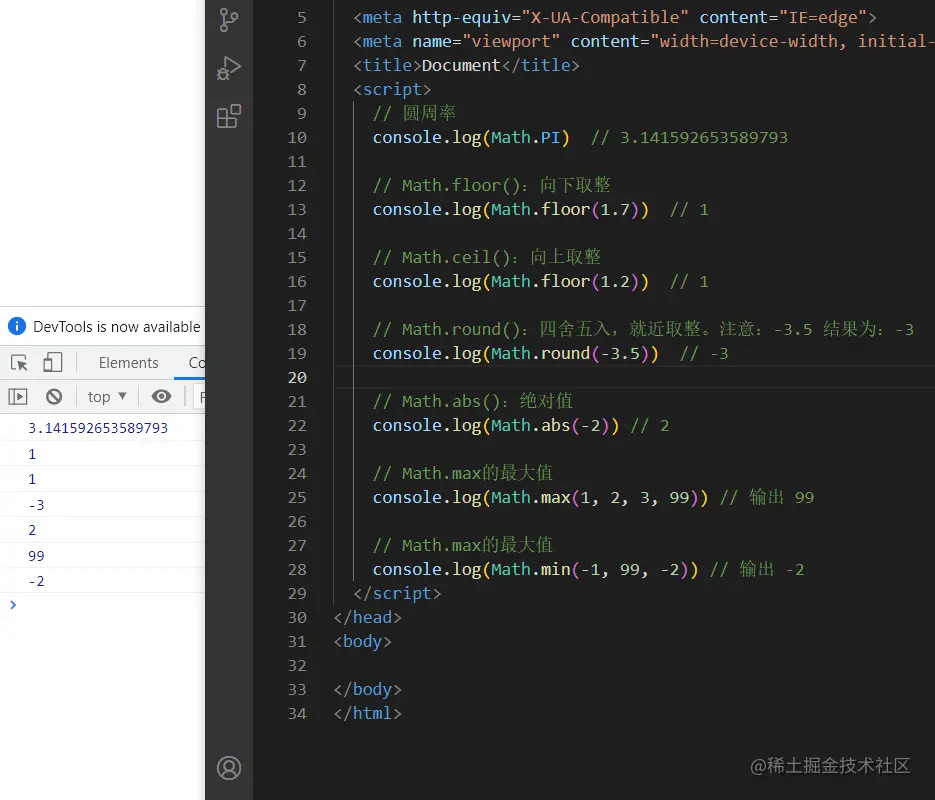Click the Math.abs() comment on line 21

click(x=473, y=402)
